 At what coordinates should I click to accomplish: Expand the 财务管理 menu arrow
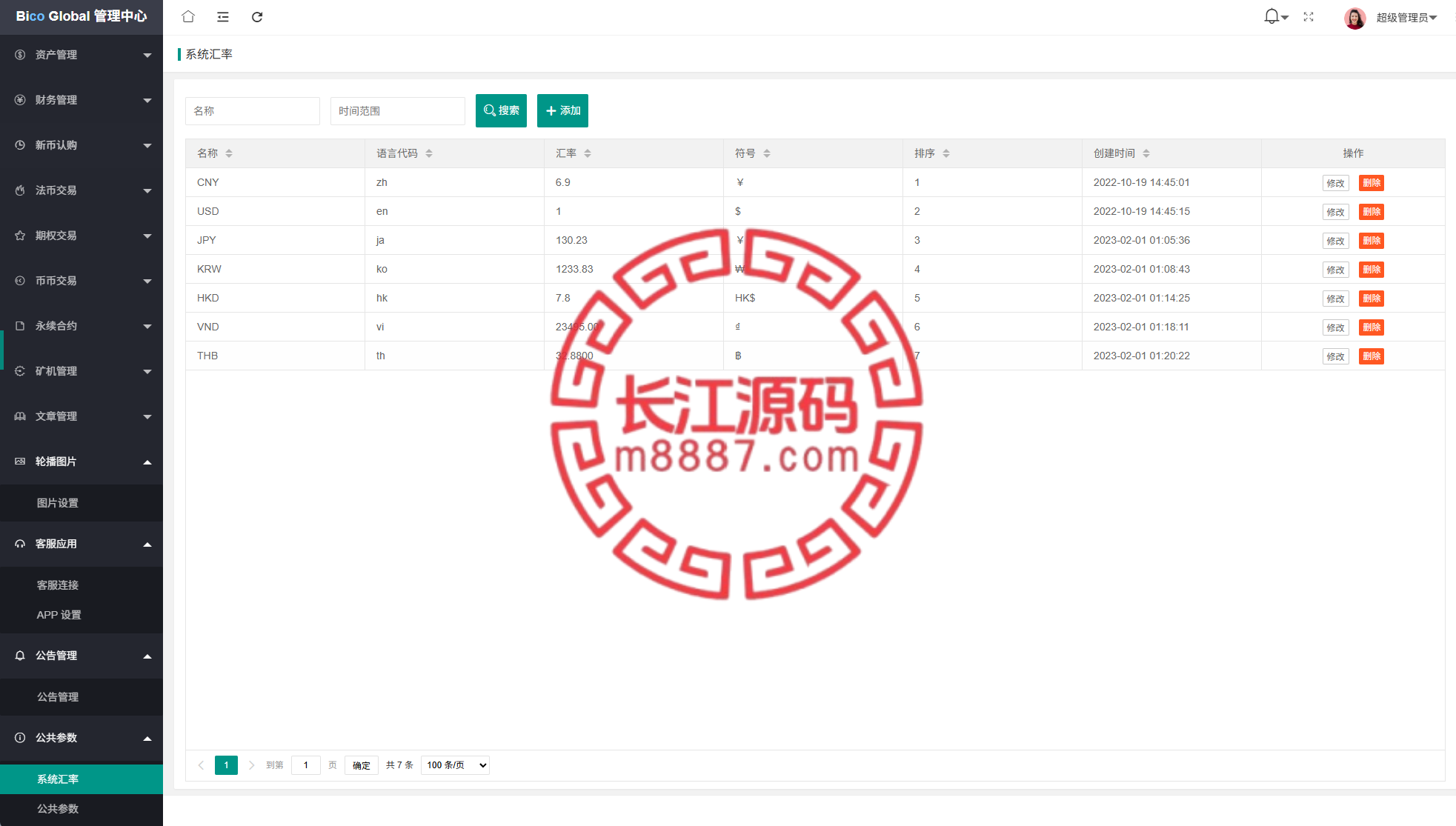147,101
